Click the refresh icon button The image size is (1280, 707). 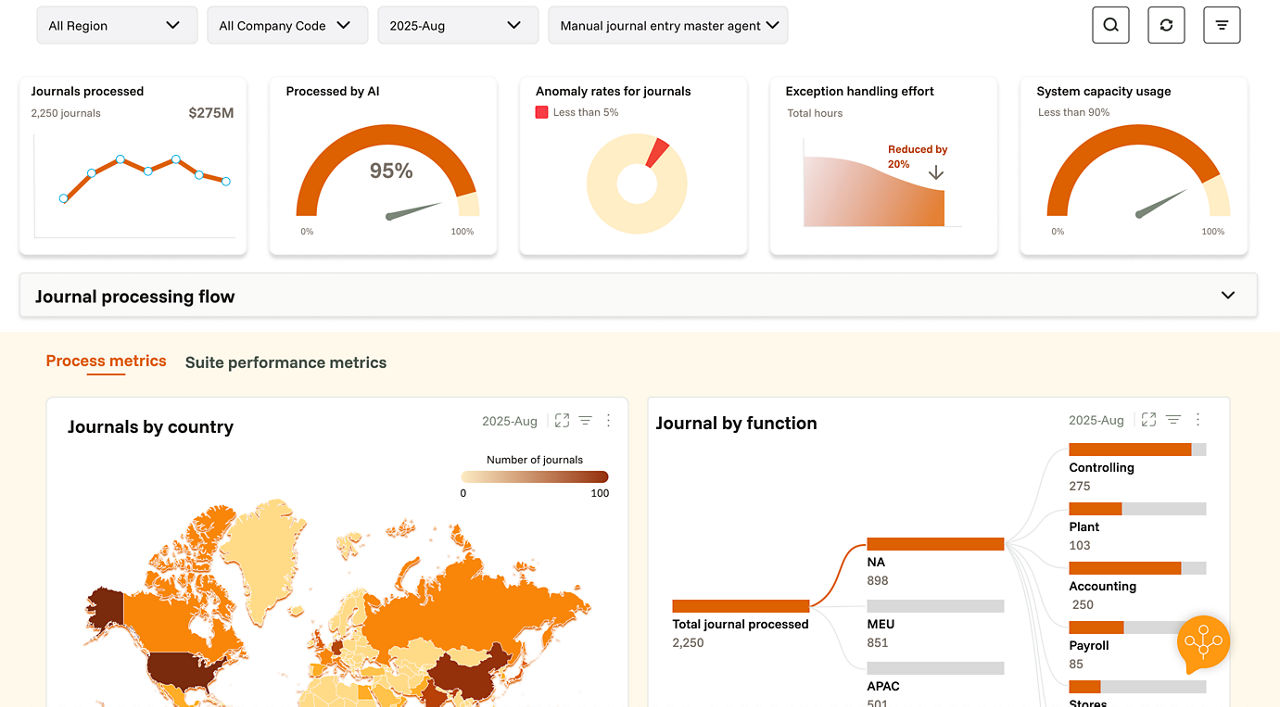tap(1166, 25)
